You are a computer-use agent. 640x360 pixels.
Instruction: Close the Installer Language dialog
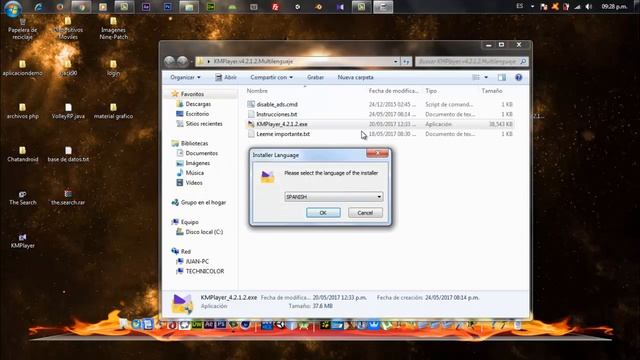coord(377,153)
